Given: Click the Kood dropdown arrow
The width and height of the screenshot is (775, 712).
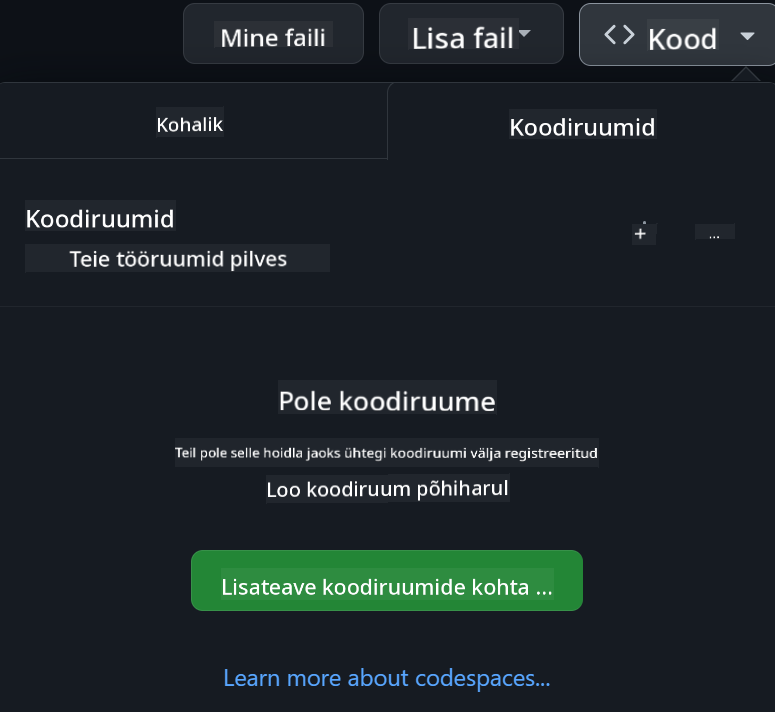Looking at the screenshot, I should [x=747, y=36].
